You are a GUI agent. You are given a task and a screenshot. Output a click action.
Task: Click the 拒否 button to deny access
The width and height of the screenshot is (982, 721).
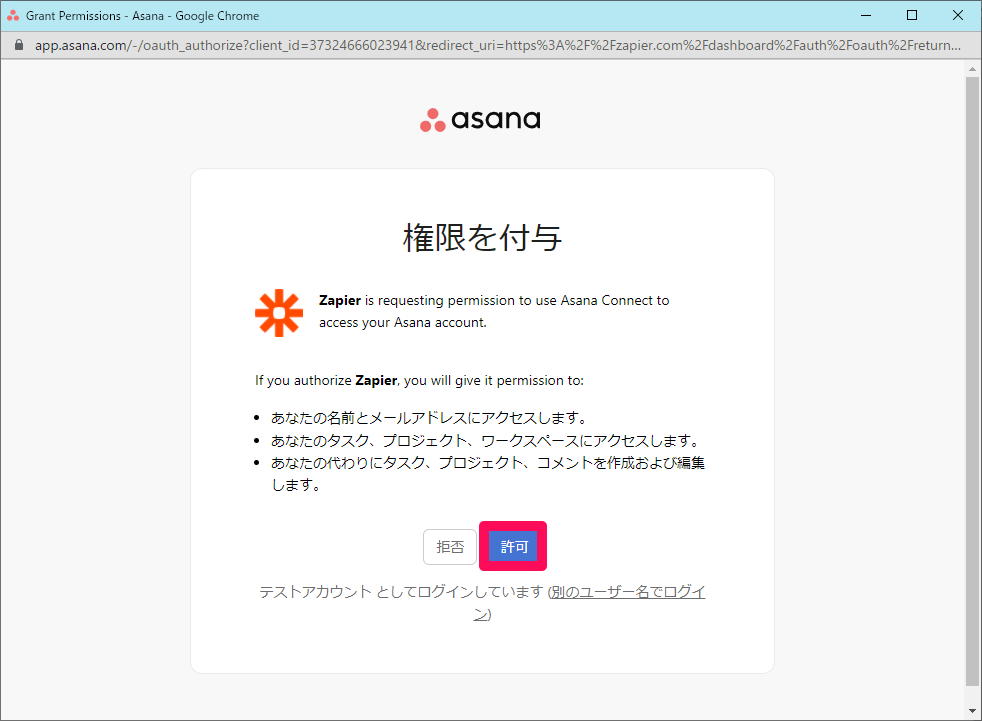pyautogui.click(x=450, y=546)
